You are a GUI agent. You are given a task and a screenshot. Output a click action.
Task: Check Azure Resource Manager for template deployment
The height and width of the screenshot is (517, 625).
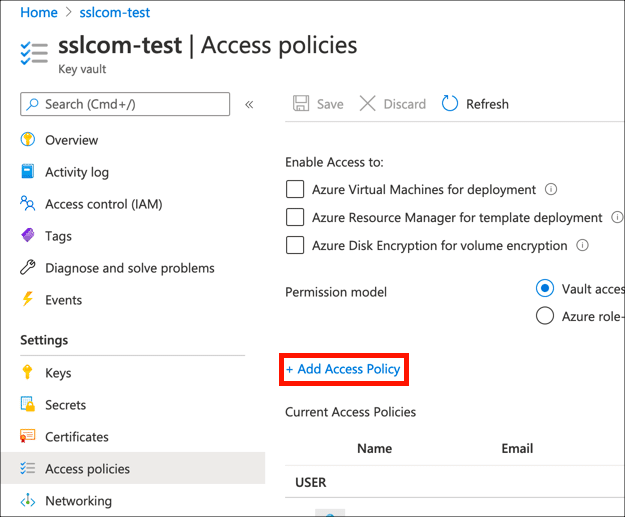295,217
